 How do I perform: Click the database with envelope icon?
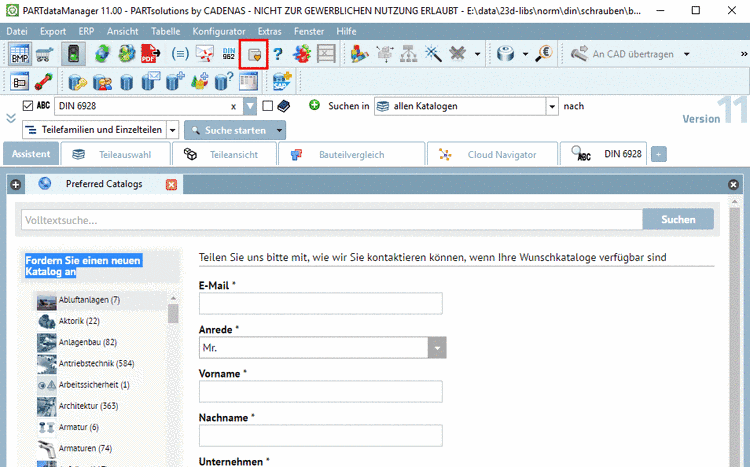[x=151, y=81]
